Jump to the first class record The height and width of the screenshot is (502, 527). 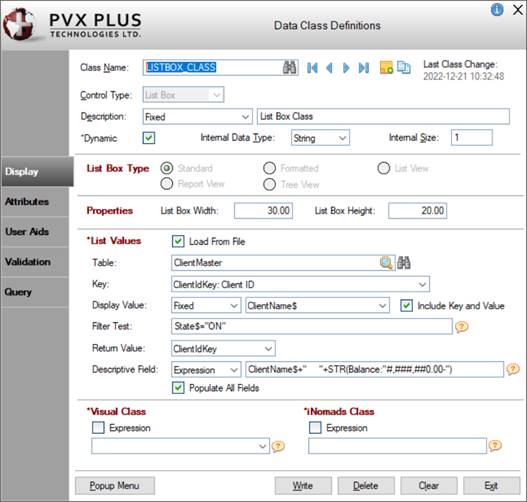[312, 68]
